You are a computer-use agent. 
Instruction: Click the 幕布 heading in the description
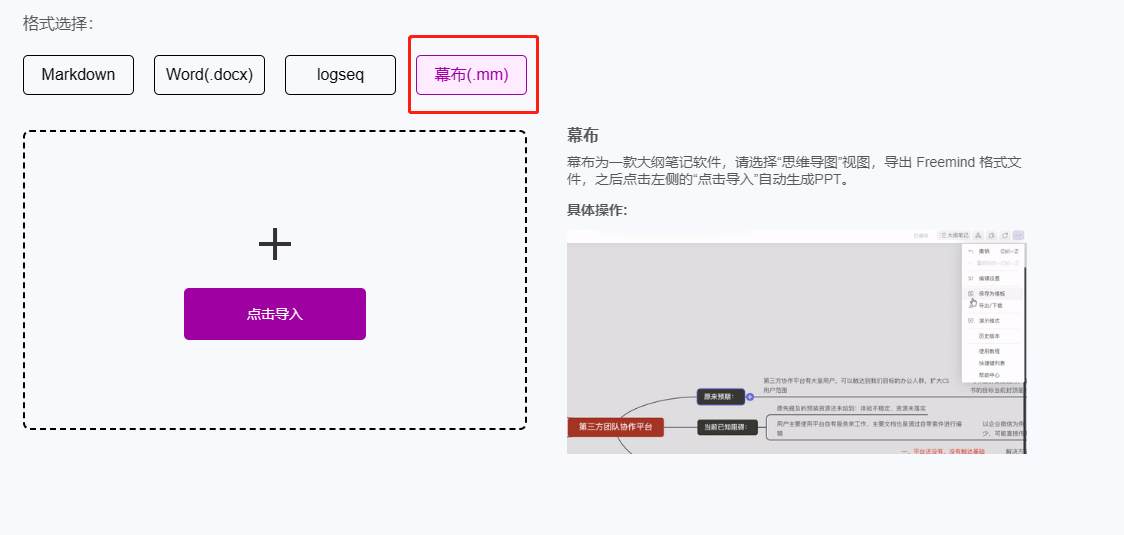tap(582, 135)
